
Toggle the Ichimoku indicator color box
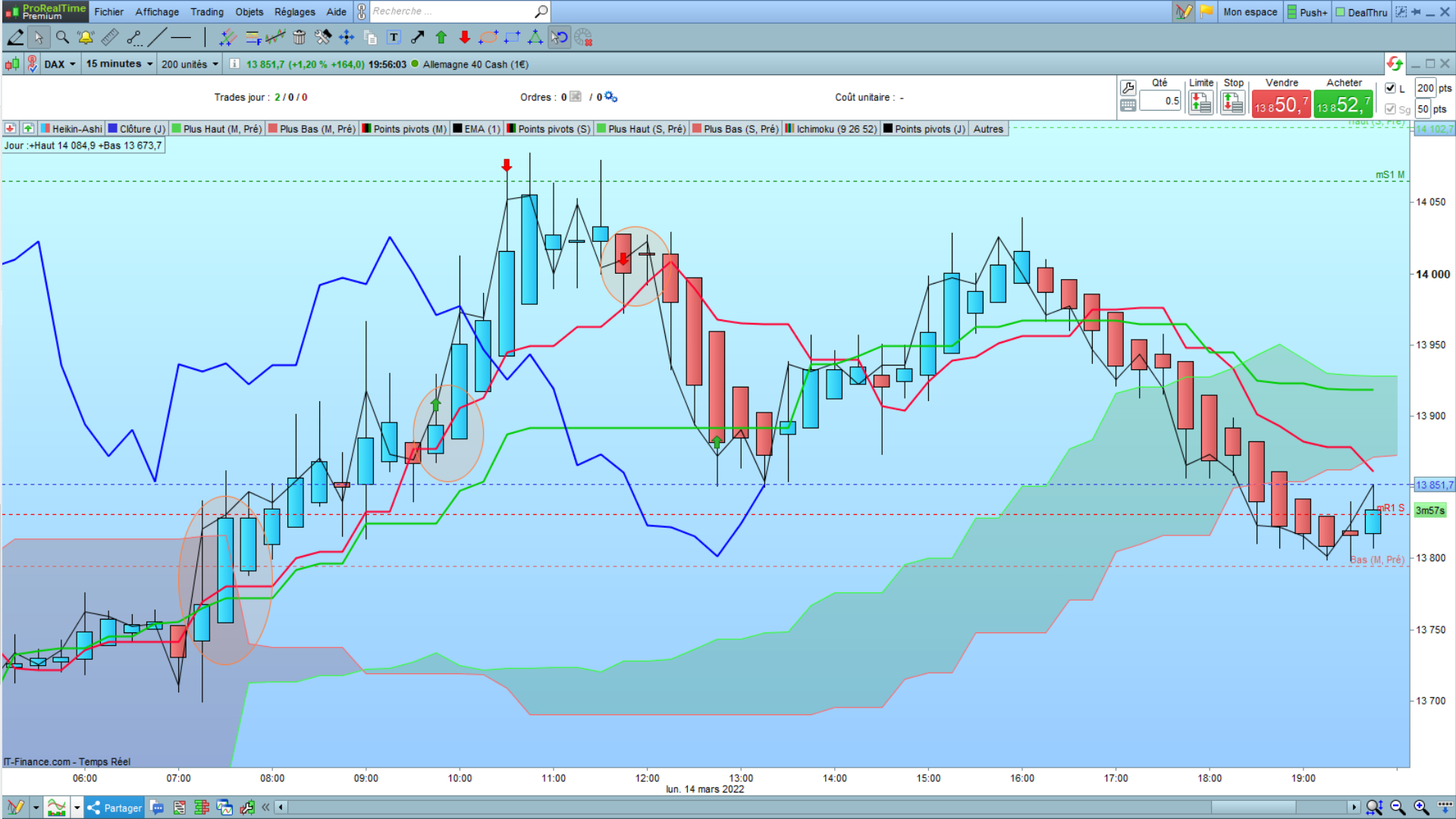(x=789, y=129)
